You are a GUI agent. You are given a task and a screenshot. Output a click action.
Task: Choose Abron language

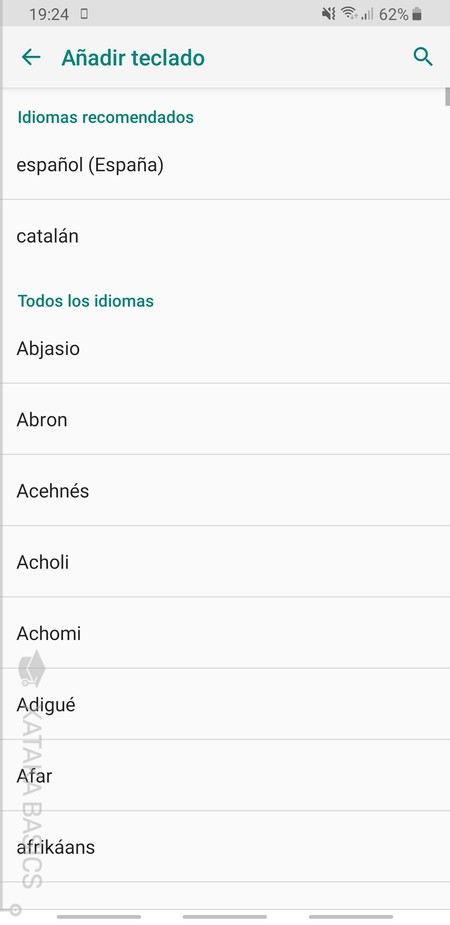225,419
